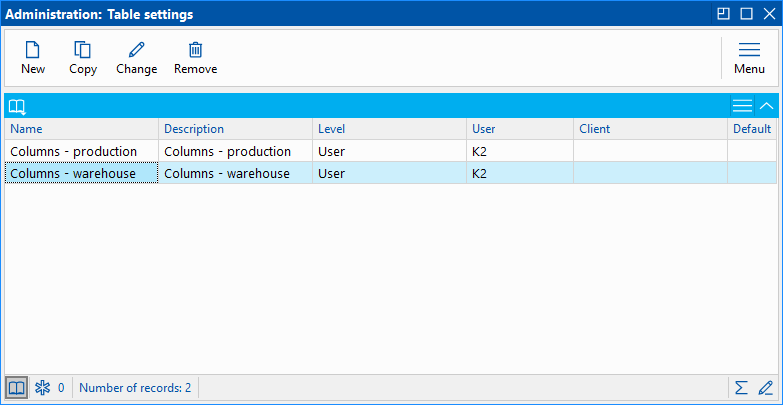Collapse the grid header with chevron
Viewport: 783px width, 405px height.
pos(767,106)
